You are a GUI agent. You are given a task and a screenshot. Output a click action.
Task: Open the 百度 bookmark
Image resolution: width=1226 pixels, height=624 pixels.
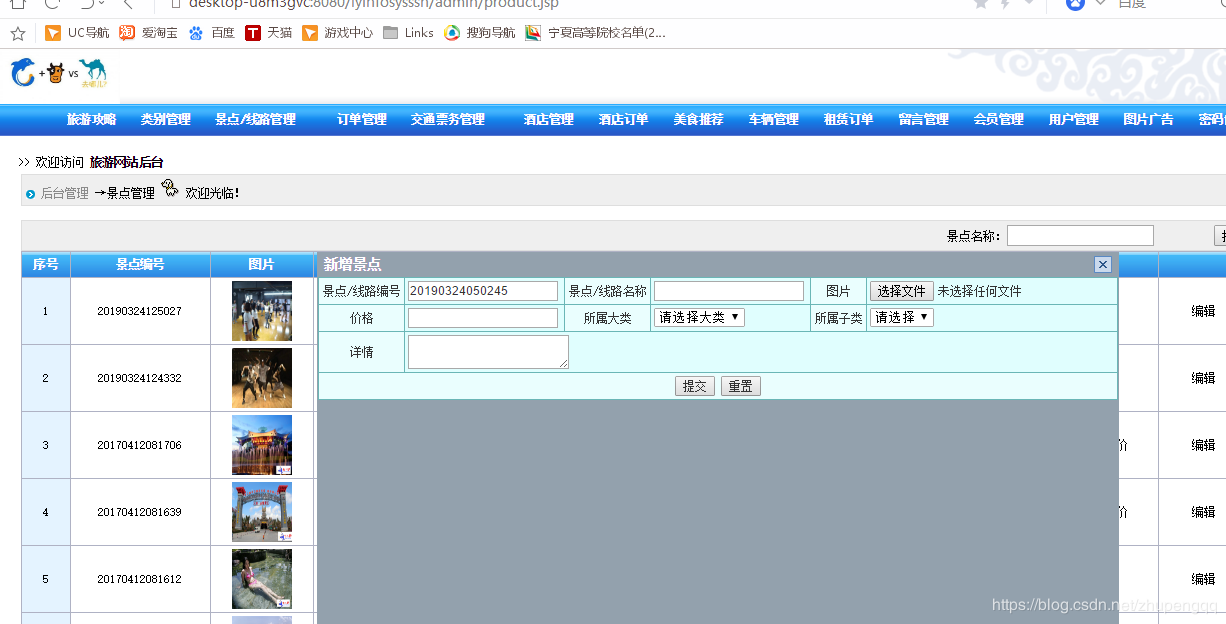(x=211, y=33)
